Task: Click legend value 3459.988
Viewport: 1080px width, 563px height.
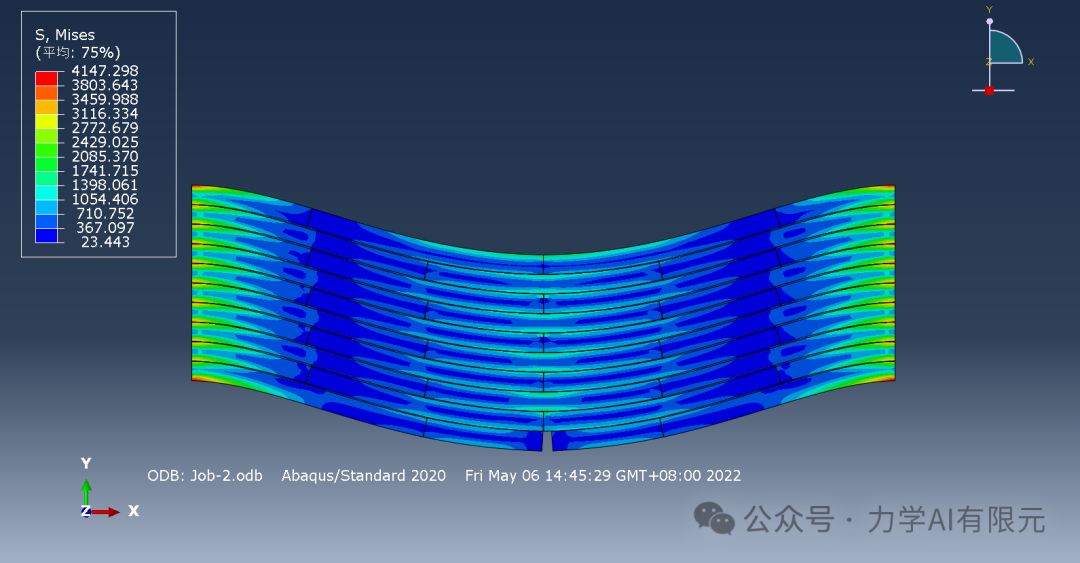Action: coord(105,99)
